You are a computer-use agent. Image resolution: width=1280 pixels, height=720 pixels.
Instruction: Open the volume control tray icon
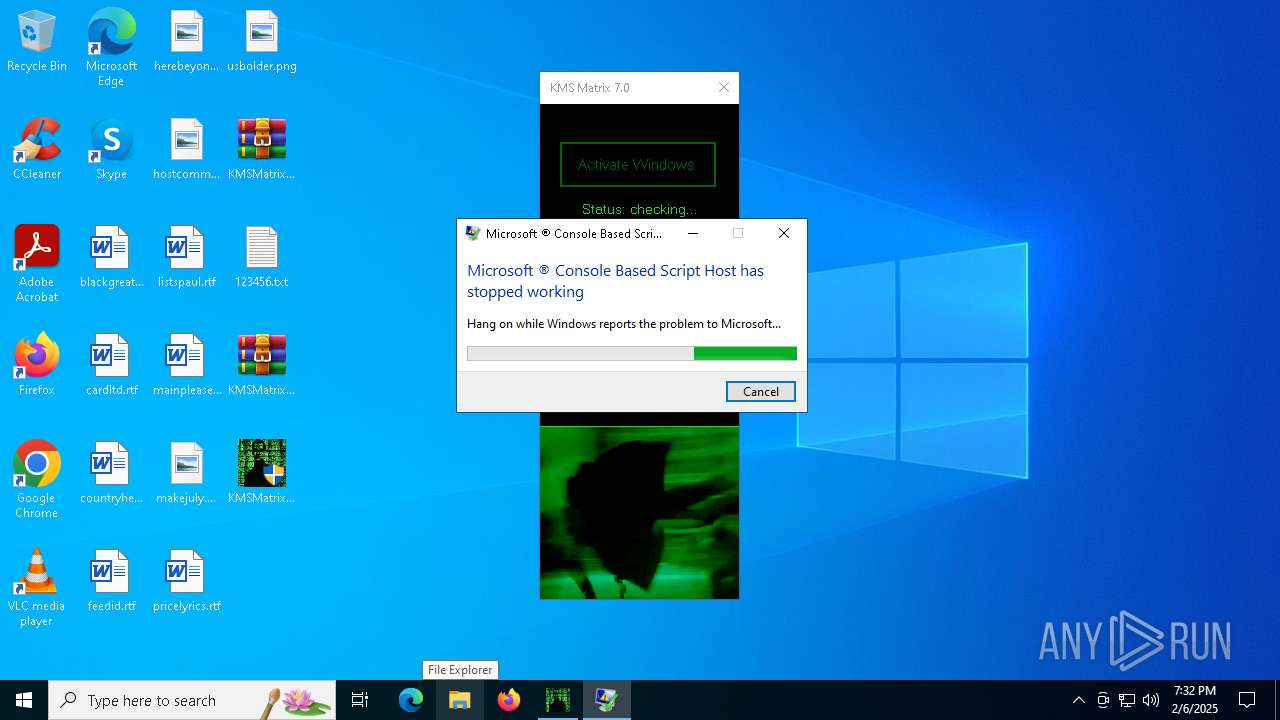click(x=1151, y=700)
